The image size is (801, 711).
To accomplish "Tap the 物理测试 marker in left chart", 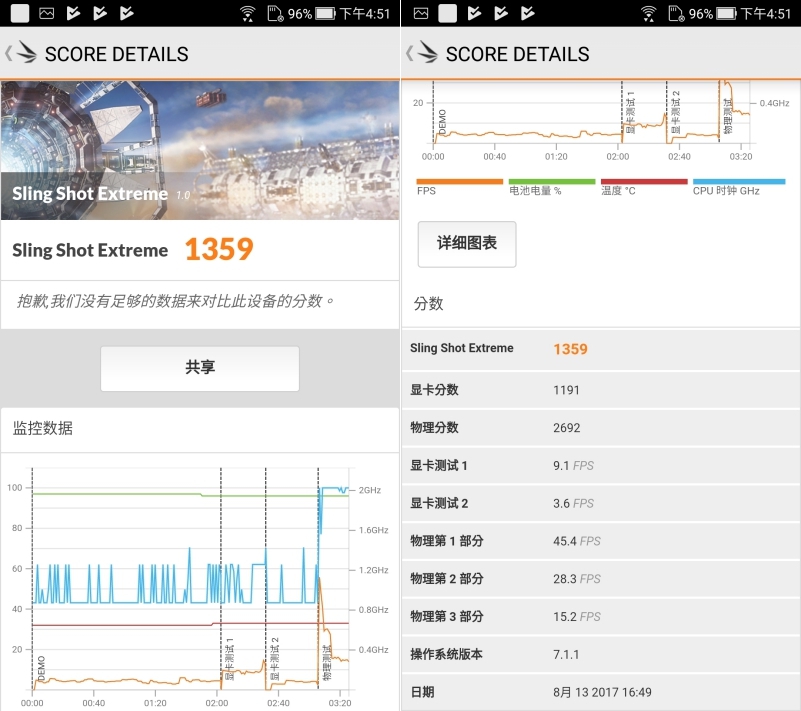I will click(326, 662).
